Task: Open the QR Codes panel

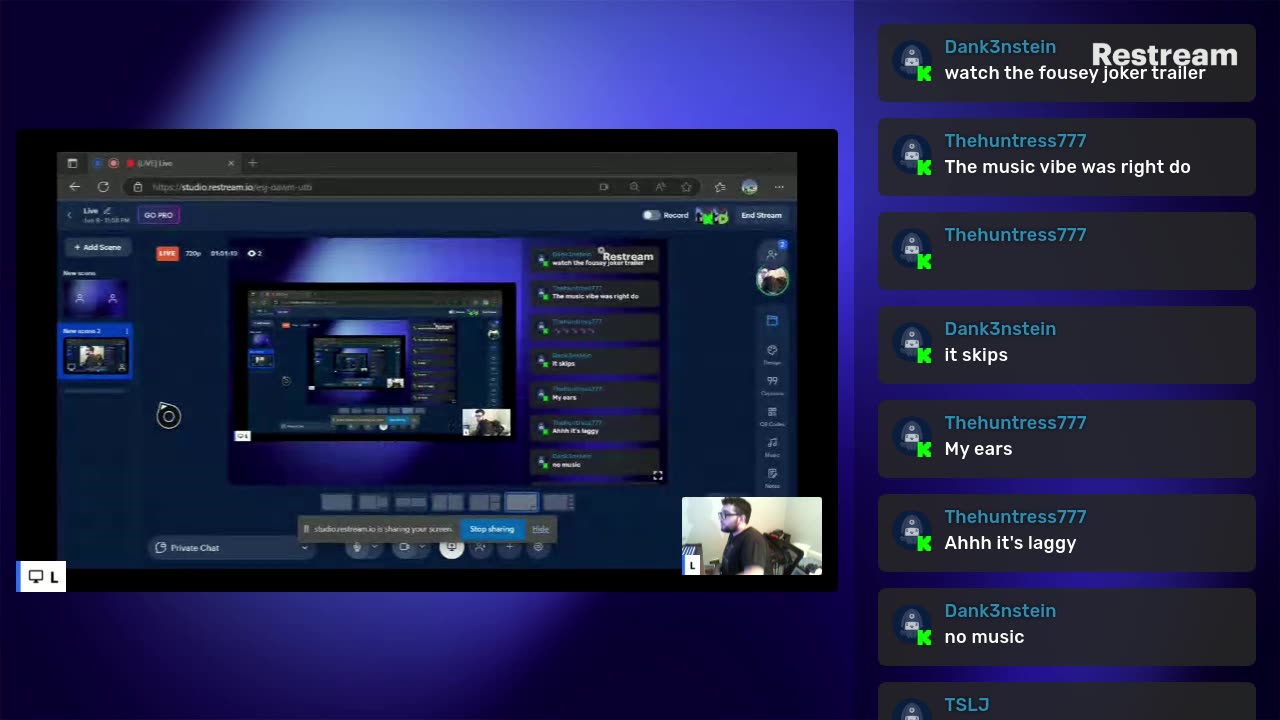Action: coord(772,416)
